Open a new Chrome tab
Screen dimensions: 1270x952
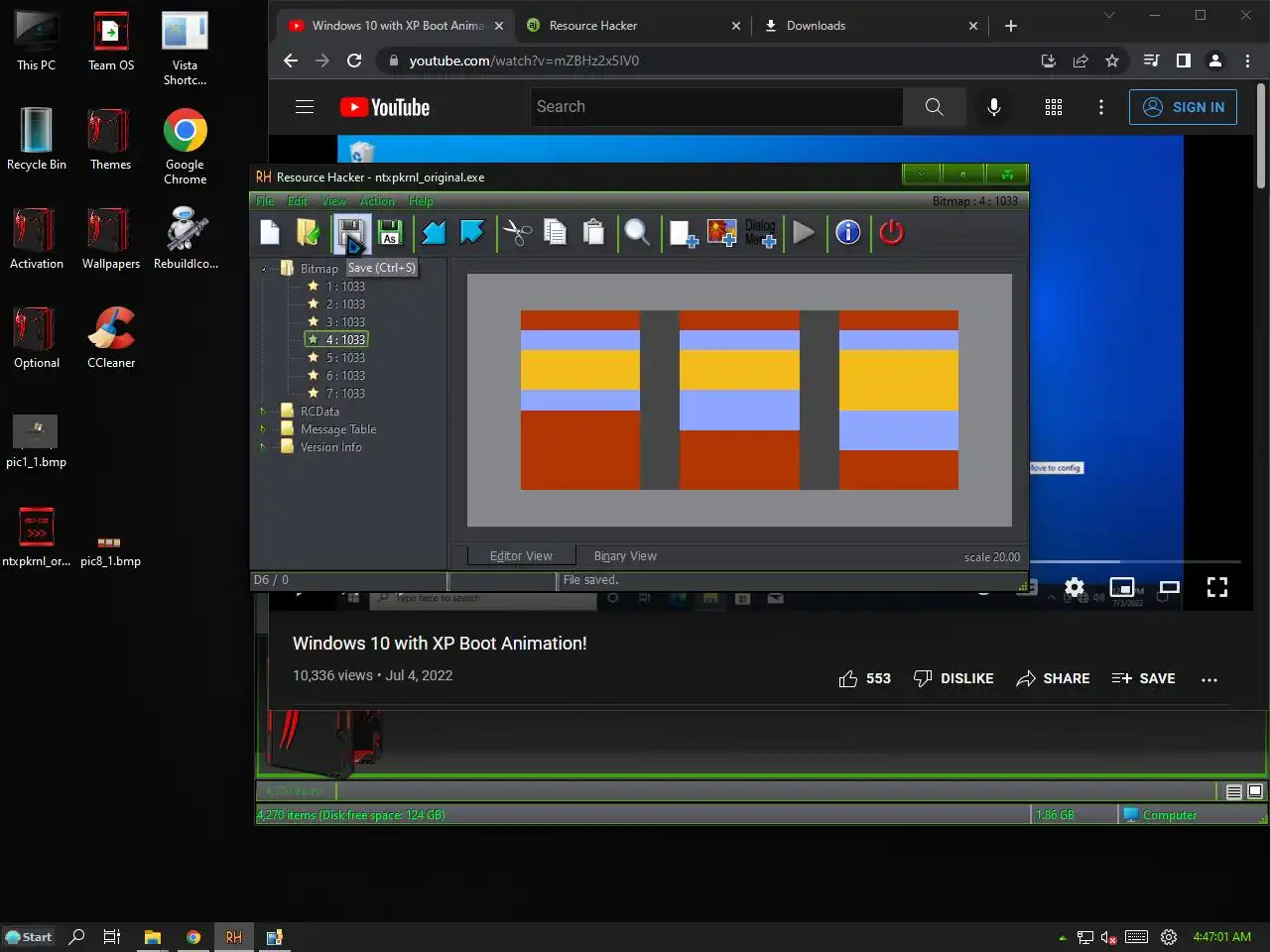coord(1011,26)
